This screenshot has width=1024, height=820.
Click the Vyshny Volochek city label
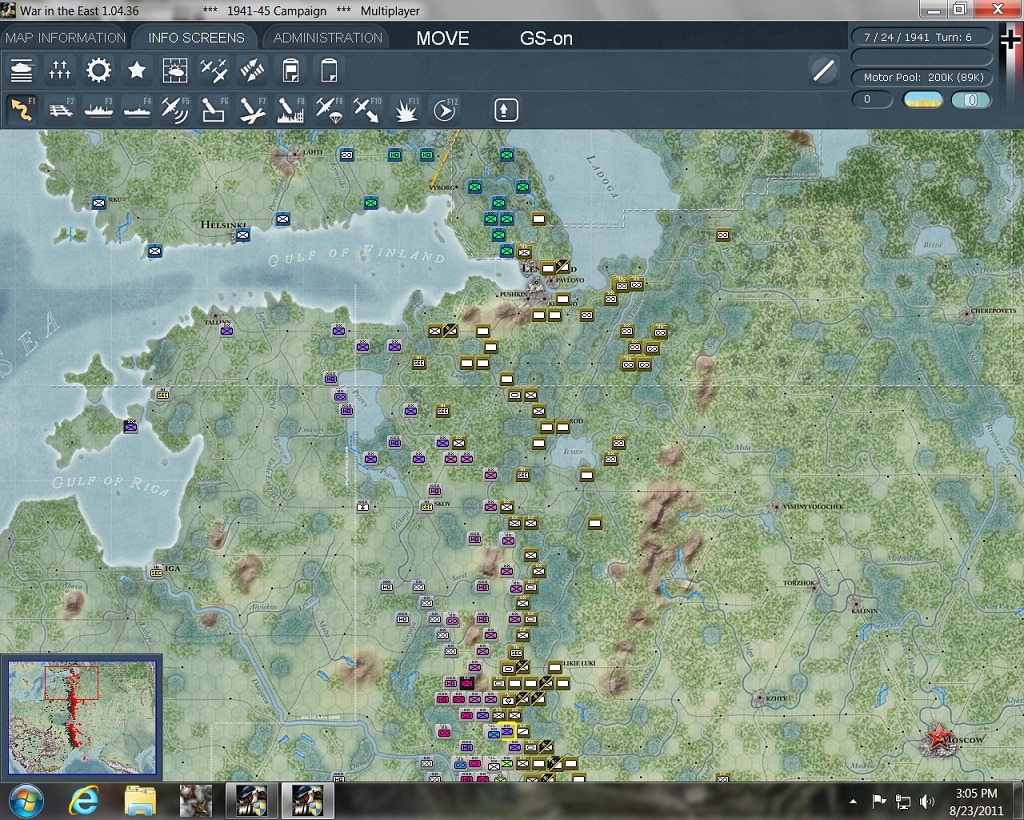coord(813,507)
